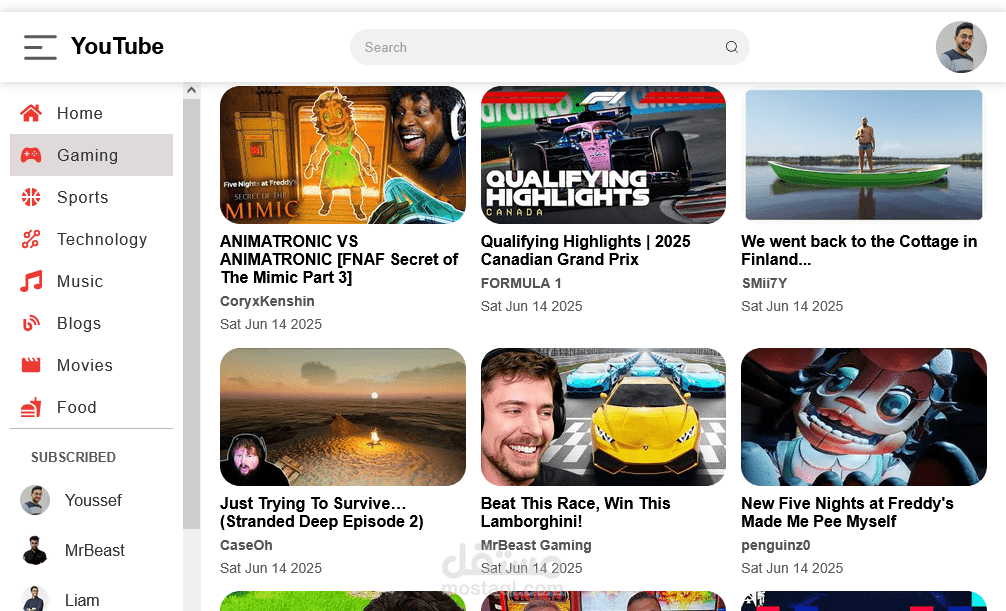
Task: Open the Sports category
Action: click(91, 197)
